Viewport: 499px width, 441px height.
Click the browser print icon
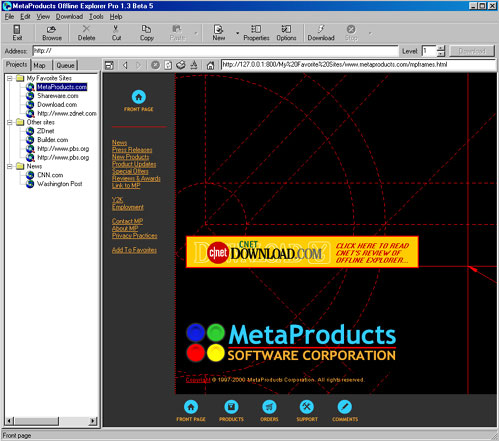coord(181,65)
